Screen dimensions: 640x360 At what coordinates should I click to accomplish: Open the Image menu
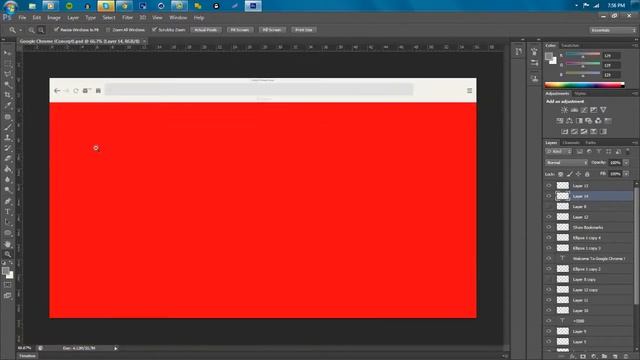click(x=53, y=18)
